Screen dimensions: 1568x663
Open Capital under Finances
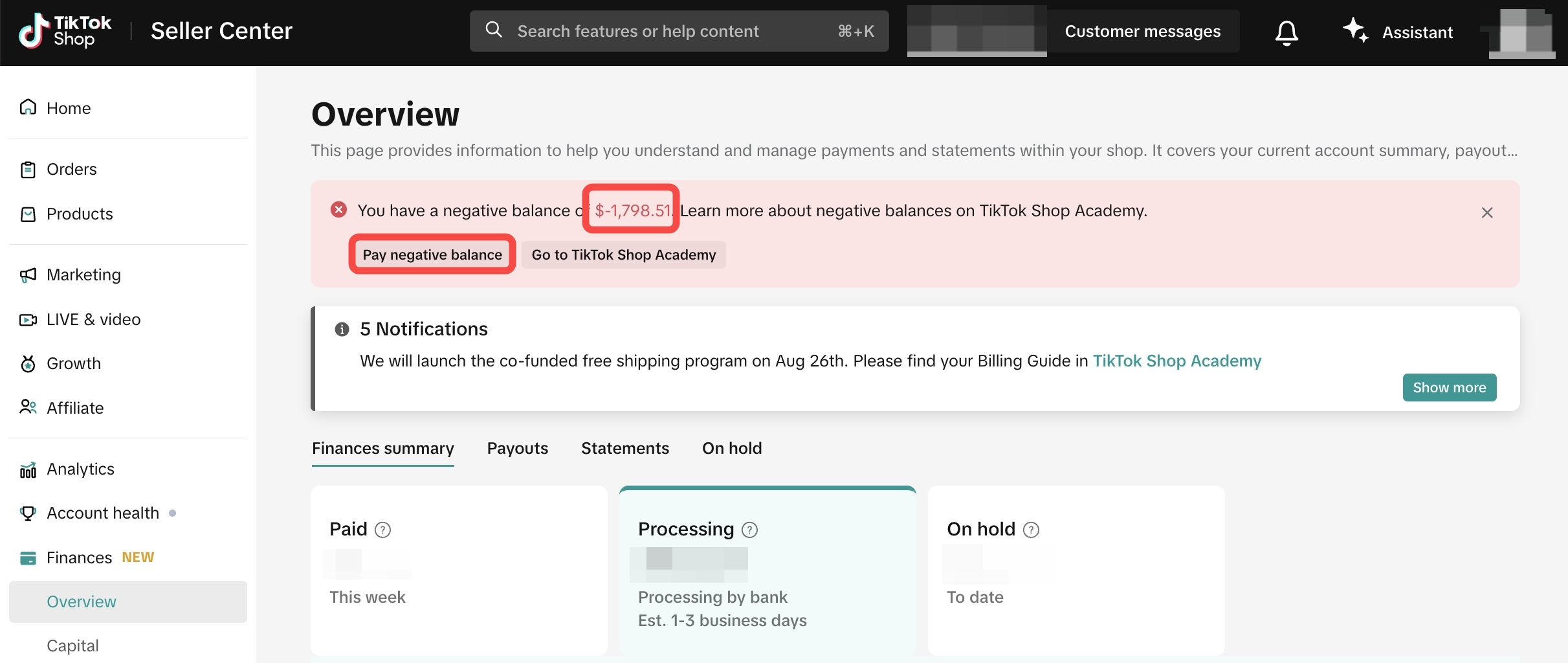point(72,646)
